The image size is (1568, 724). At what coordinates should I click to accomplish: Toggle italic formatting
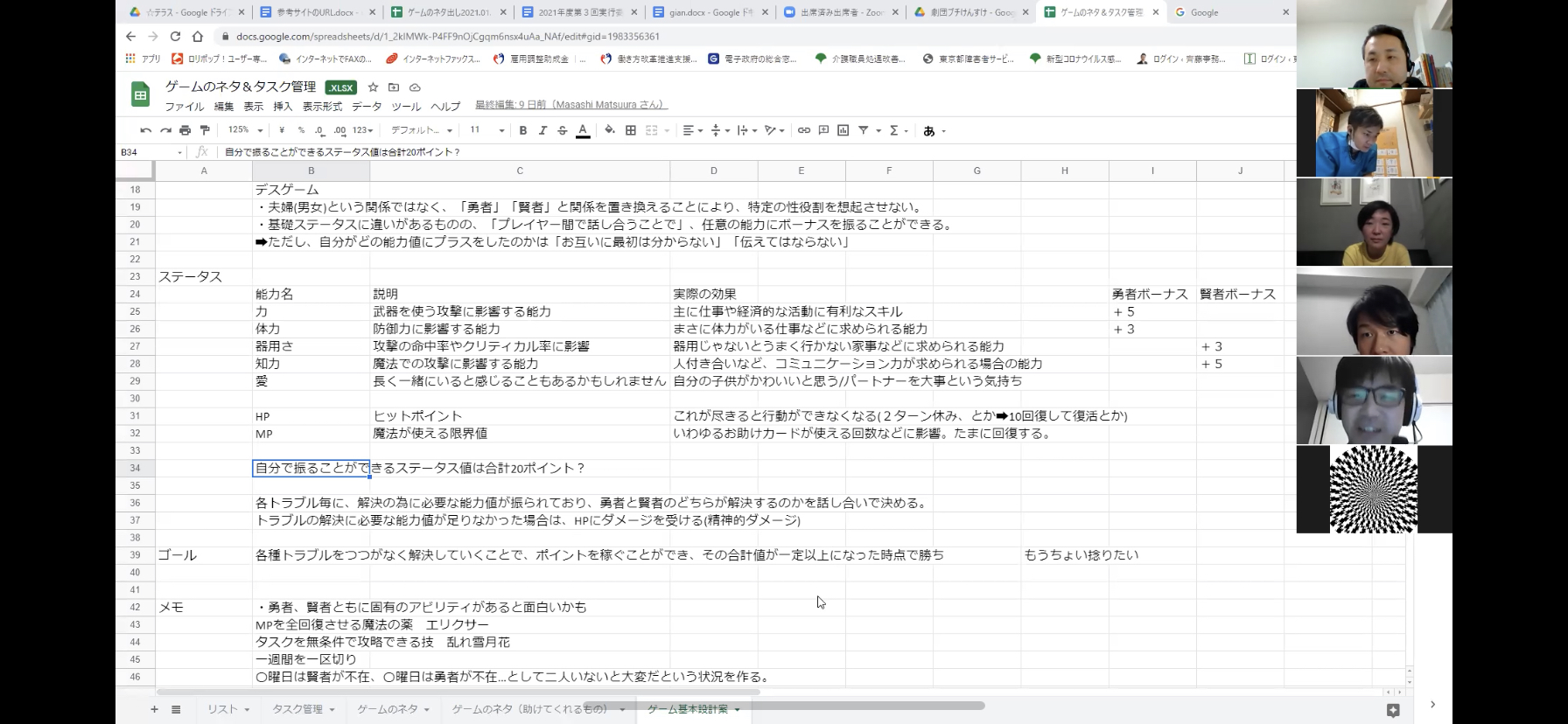point(542,130)
